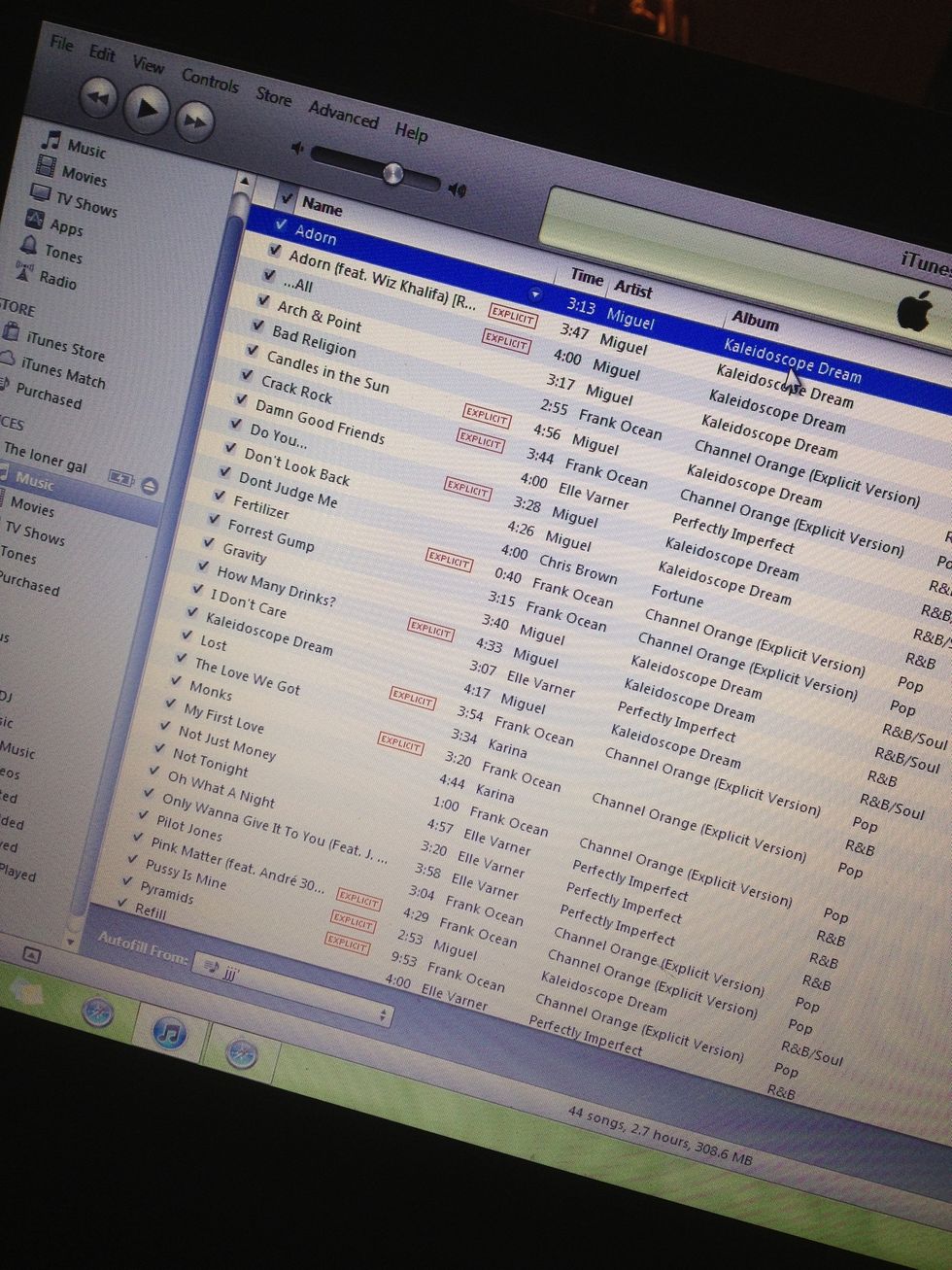Uncheck the selected Adorn song

pyautogui.click(x=281, y=224)
